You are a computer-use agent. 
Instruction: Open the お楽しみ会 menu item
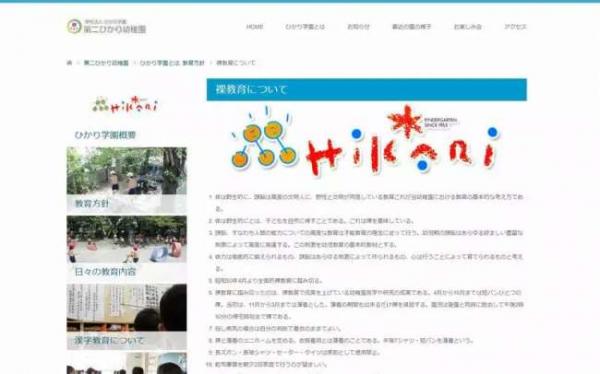pyautogui.click(x=468, y=27)
